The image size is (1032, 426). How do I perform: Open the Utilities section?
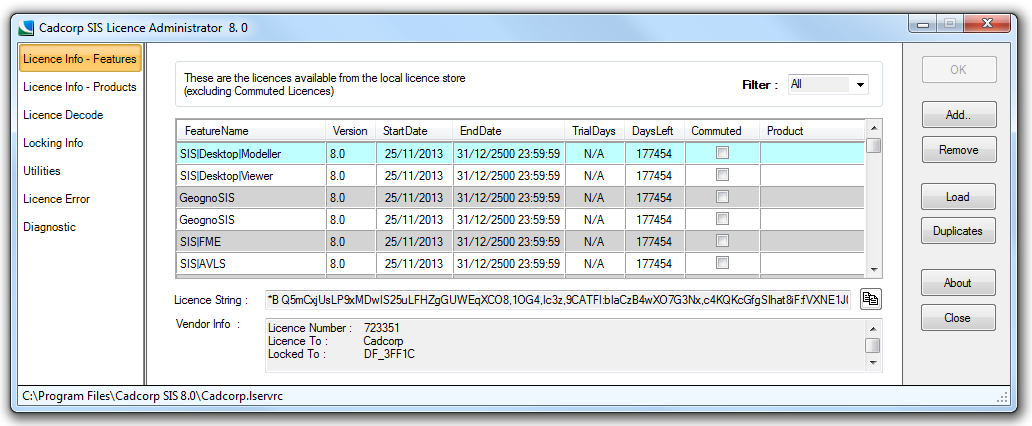click(x=41, y=171)
